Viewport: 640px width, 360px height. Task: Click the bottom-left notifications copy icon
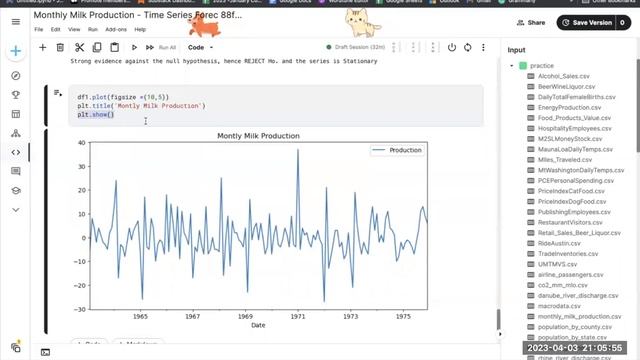pos(16,347)
